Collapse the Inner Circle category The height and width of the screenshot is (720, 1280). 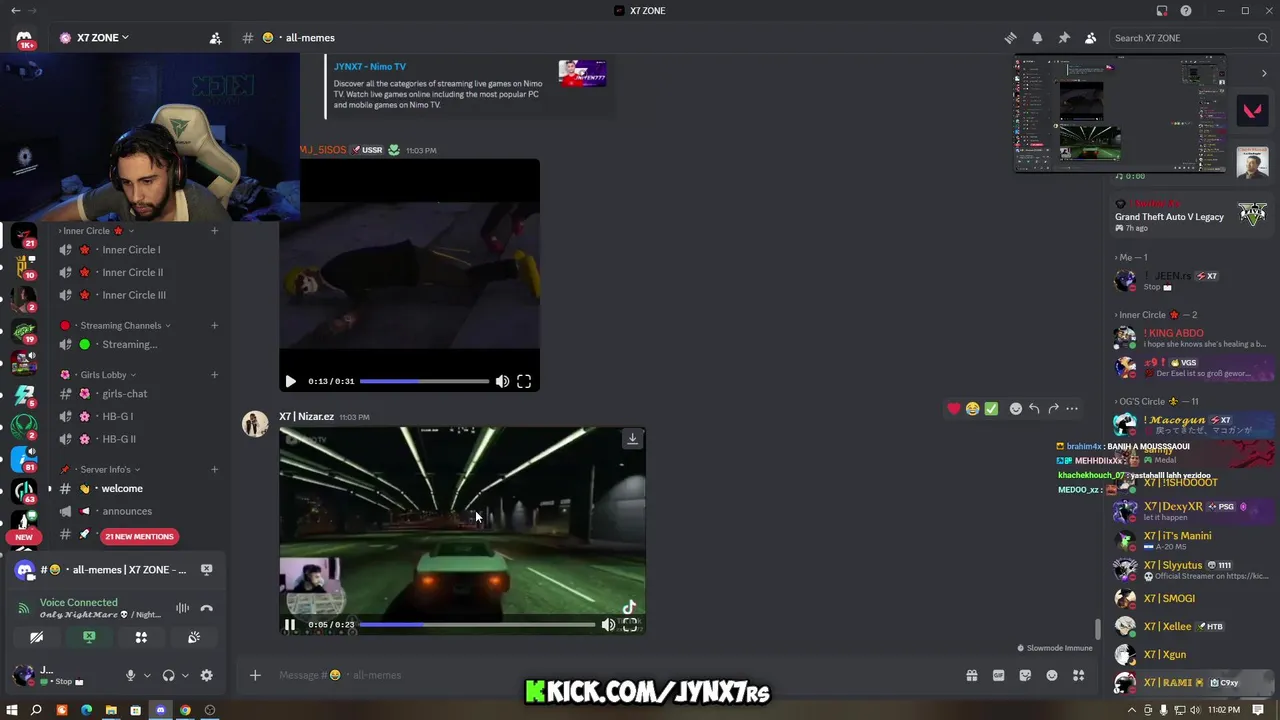(x=97, y=231)
